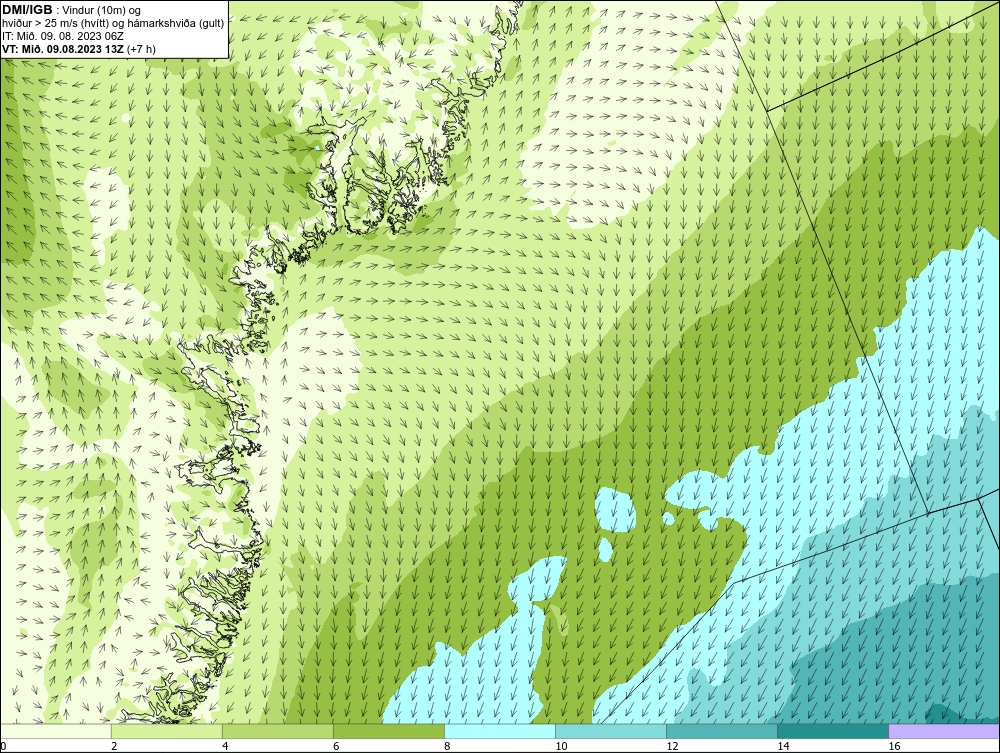Click the purple legend swatch above 16 m/s
The width and height of the screenshot is (1000, 753).
click(x=943, y=731)
